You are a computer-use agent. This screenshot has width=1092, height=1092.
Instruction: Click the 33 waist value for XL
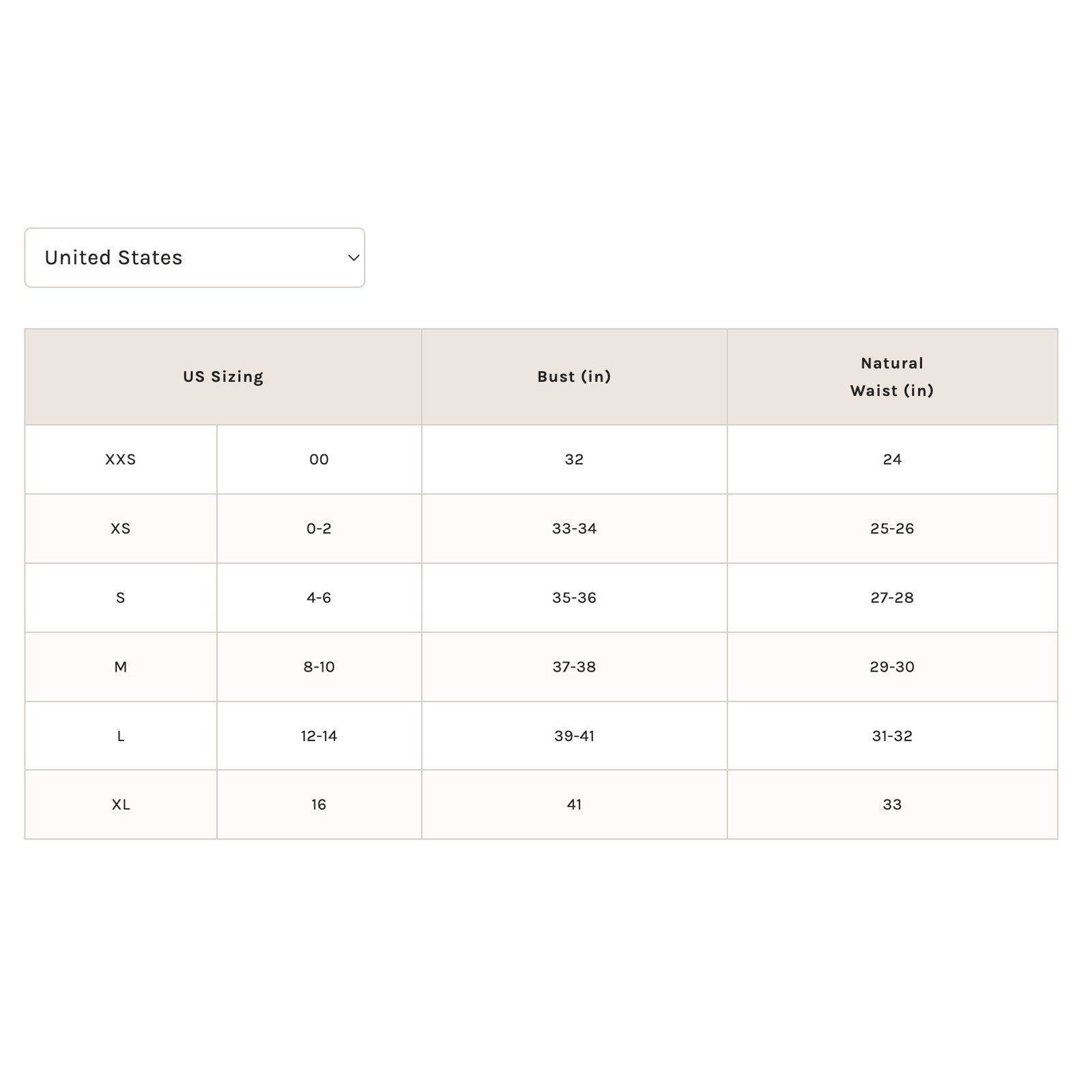(x=893, y=805)
